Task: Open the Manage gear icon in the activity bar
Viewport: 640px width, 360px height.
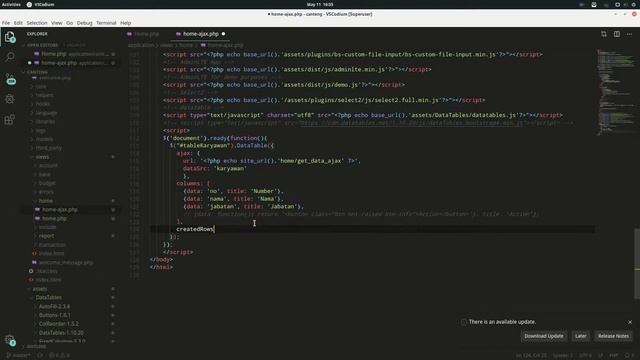Action: click(10, 340)
